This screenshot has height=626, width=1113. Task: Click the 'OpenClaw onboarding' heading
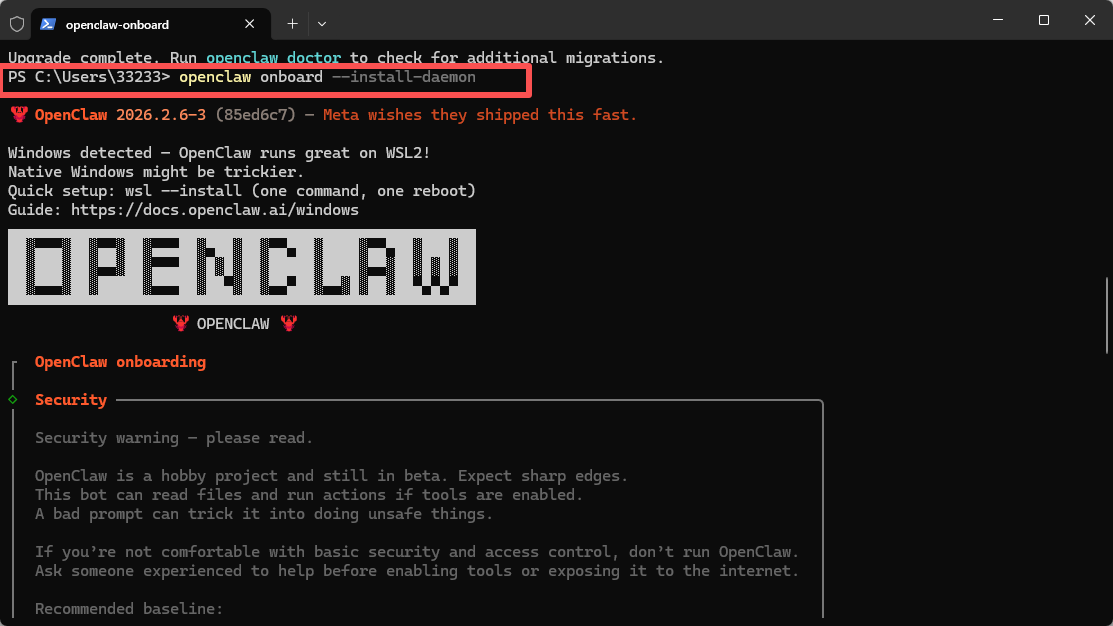pyautogui.click(x=120, y=362)
